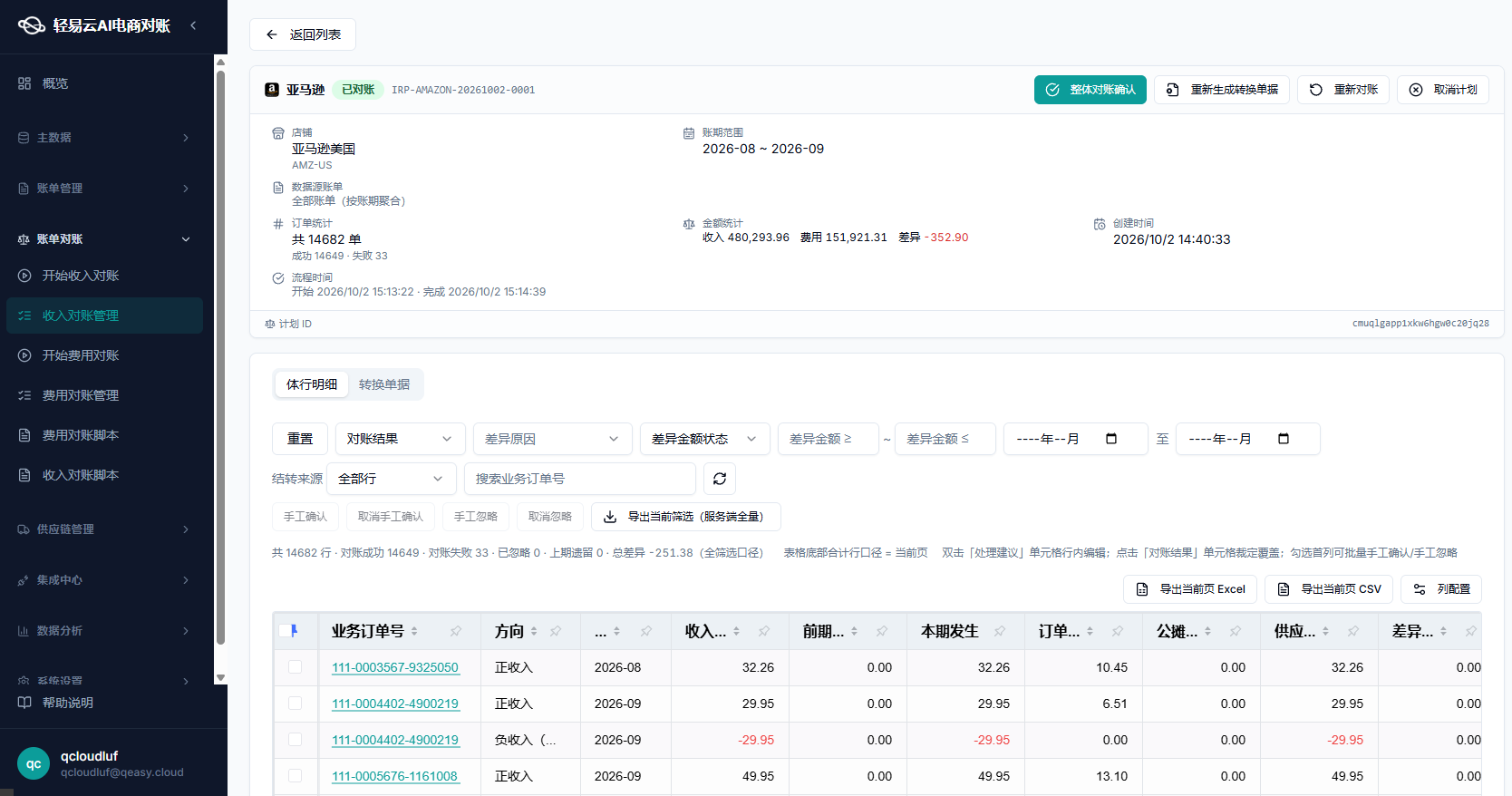Open the 列配置 column settings
Image resolution: width=1512 pixels, height=796 pixels.
pyautogui.click(x=1441, y=589)
